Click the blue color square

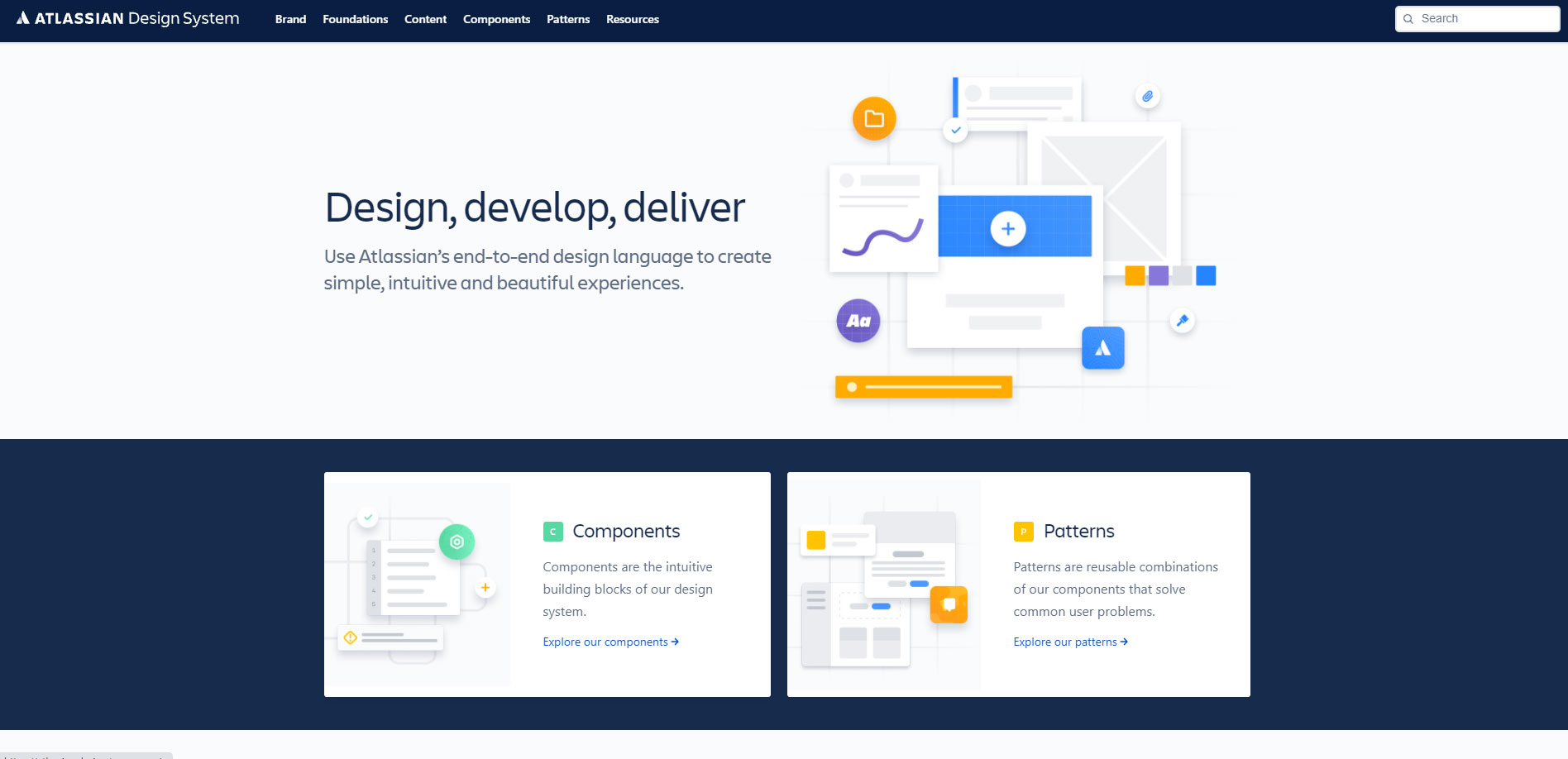(1206, 275)
